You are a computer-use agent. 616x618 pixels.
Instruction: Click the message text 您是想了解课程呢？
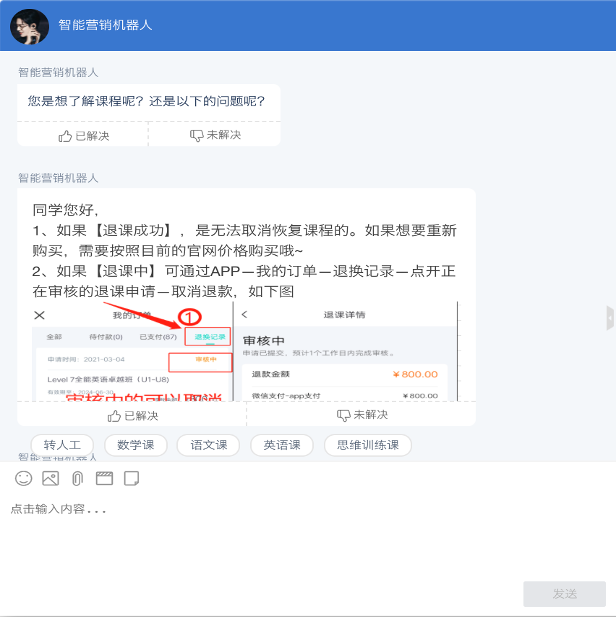[85, 101]
